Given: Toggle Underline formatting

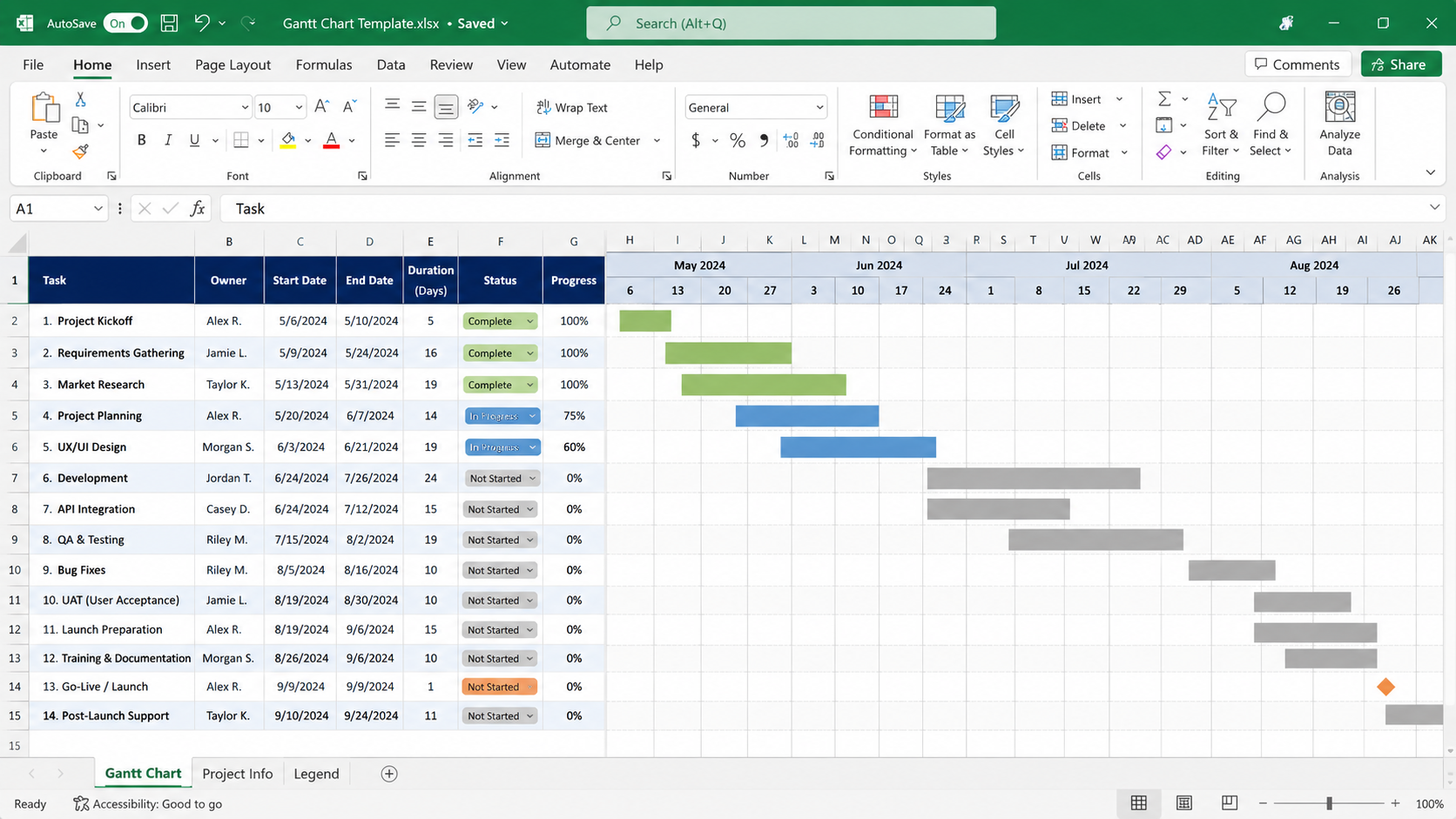Looking at the screenshot, I should pyautogui.click(x=194, y=140).
